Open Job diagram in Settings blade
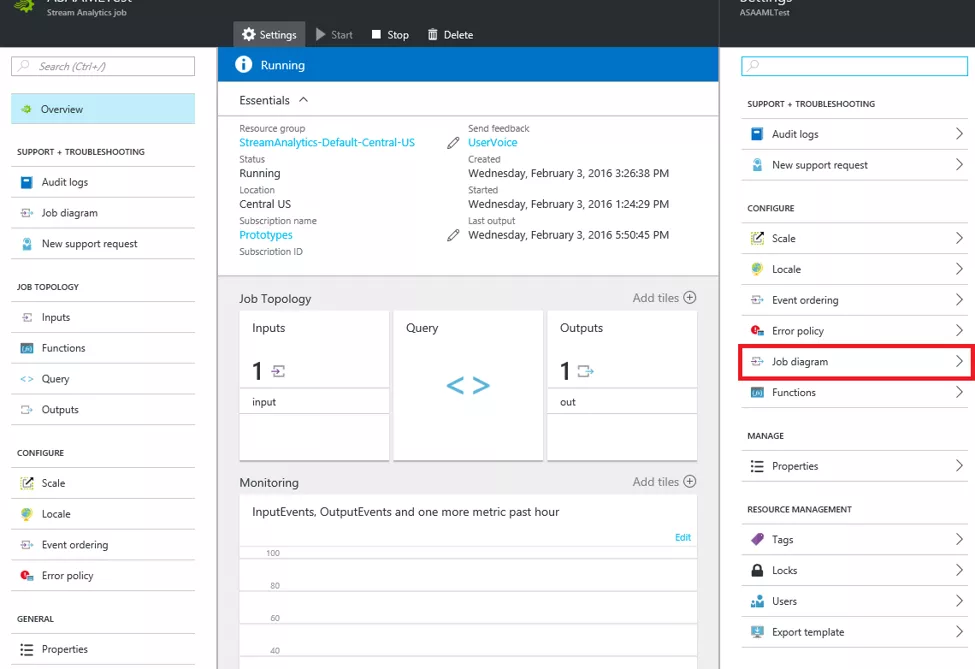 pyautogui.click(x=854, y=361)
